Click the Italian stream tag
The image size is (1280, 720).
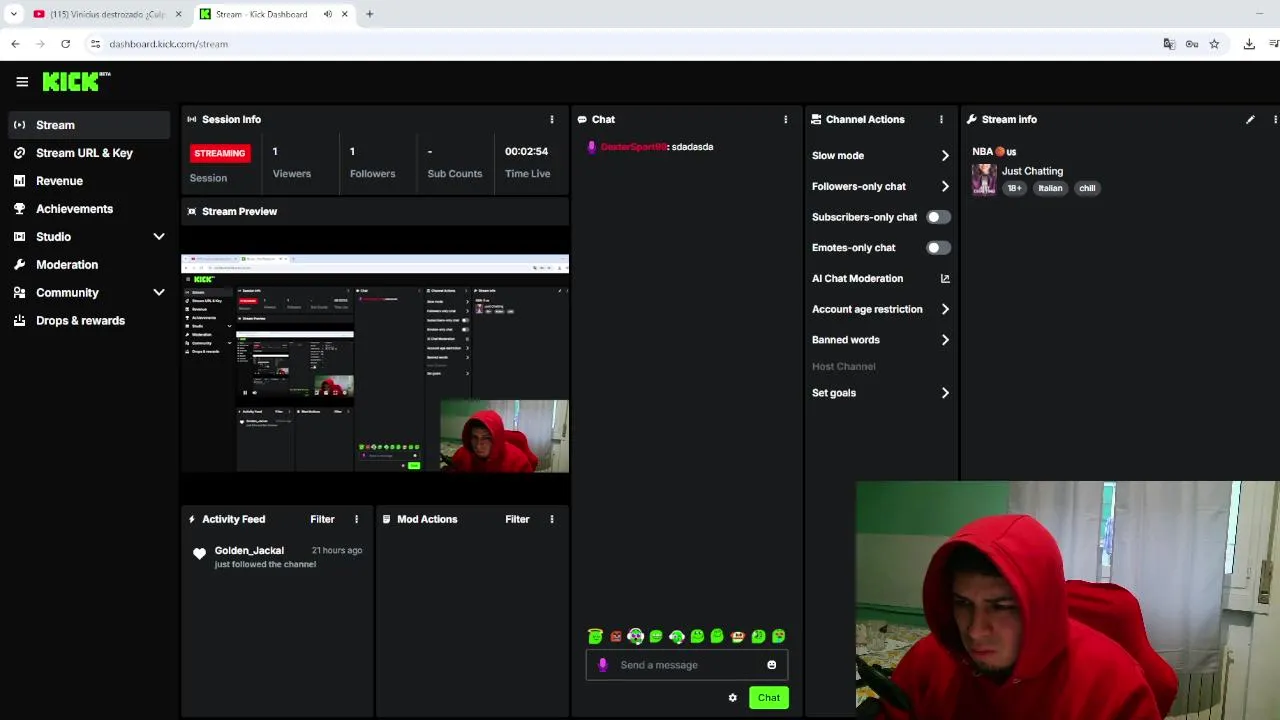[x=1050, y=188]
